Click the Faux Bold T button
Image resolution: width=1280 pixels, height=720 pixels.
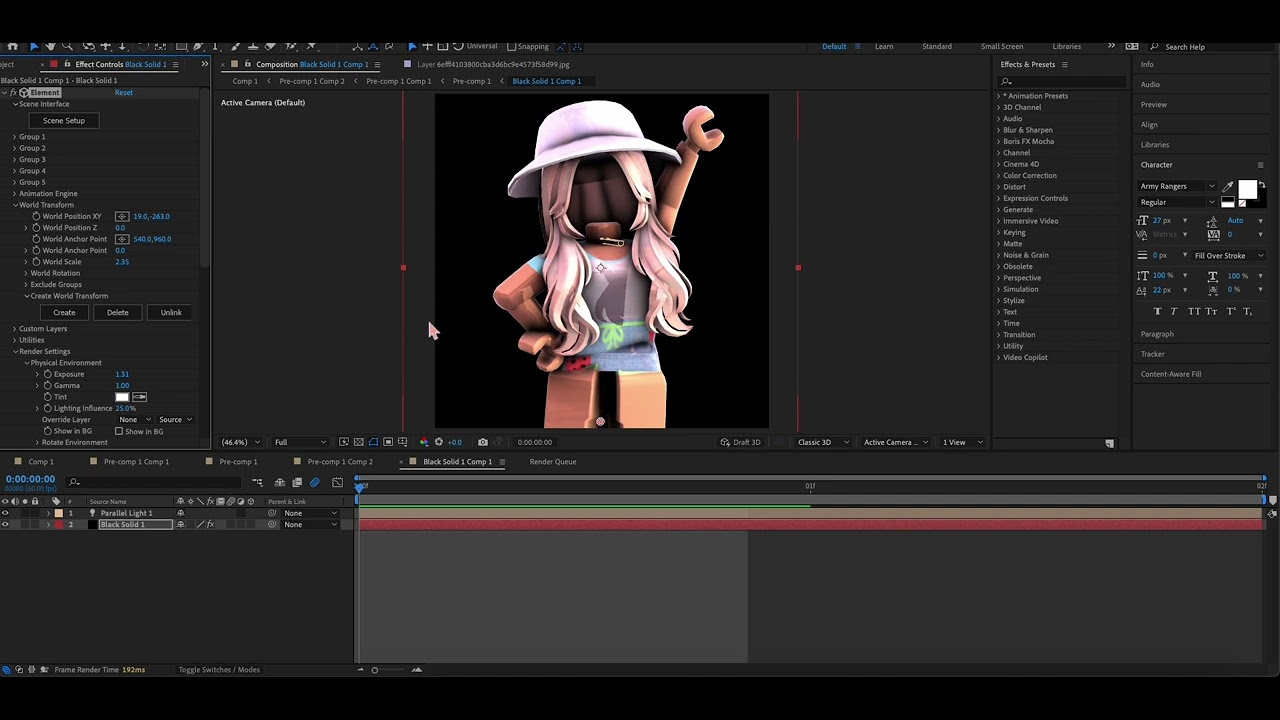click(x=1158, y=311)
